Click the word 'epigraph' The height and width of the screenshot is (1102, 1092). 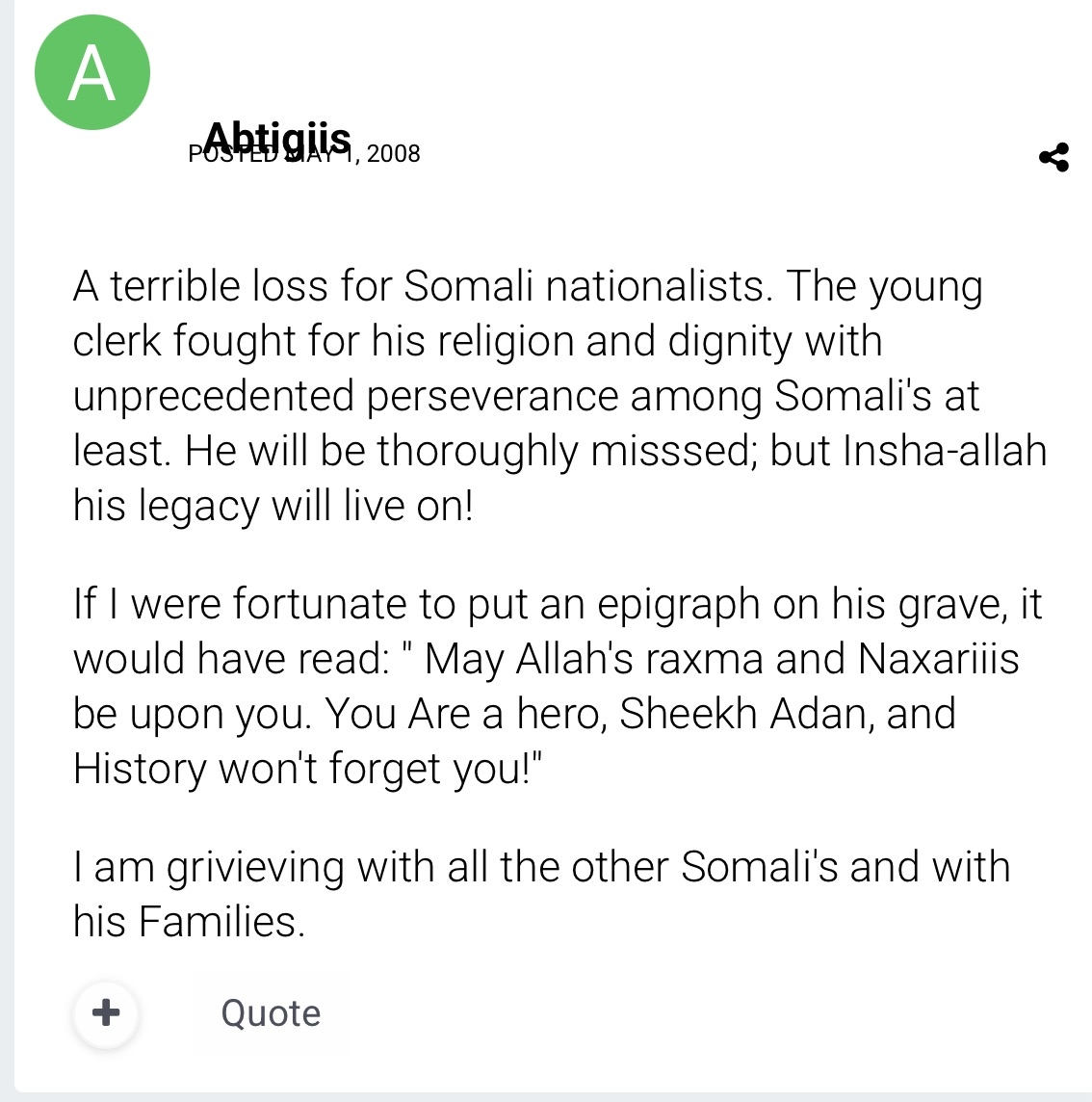[x=679, y=605]
